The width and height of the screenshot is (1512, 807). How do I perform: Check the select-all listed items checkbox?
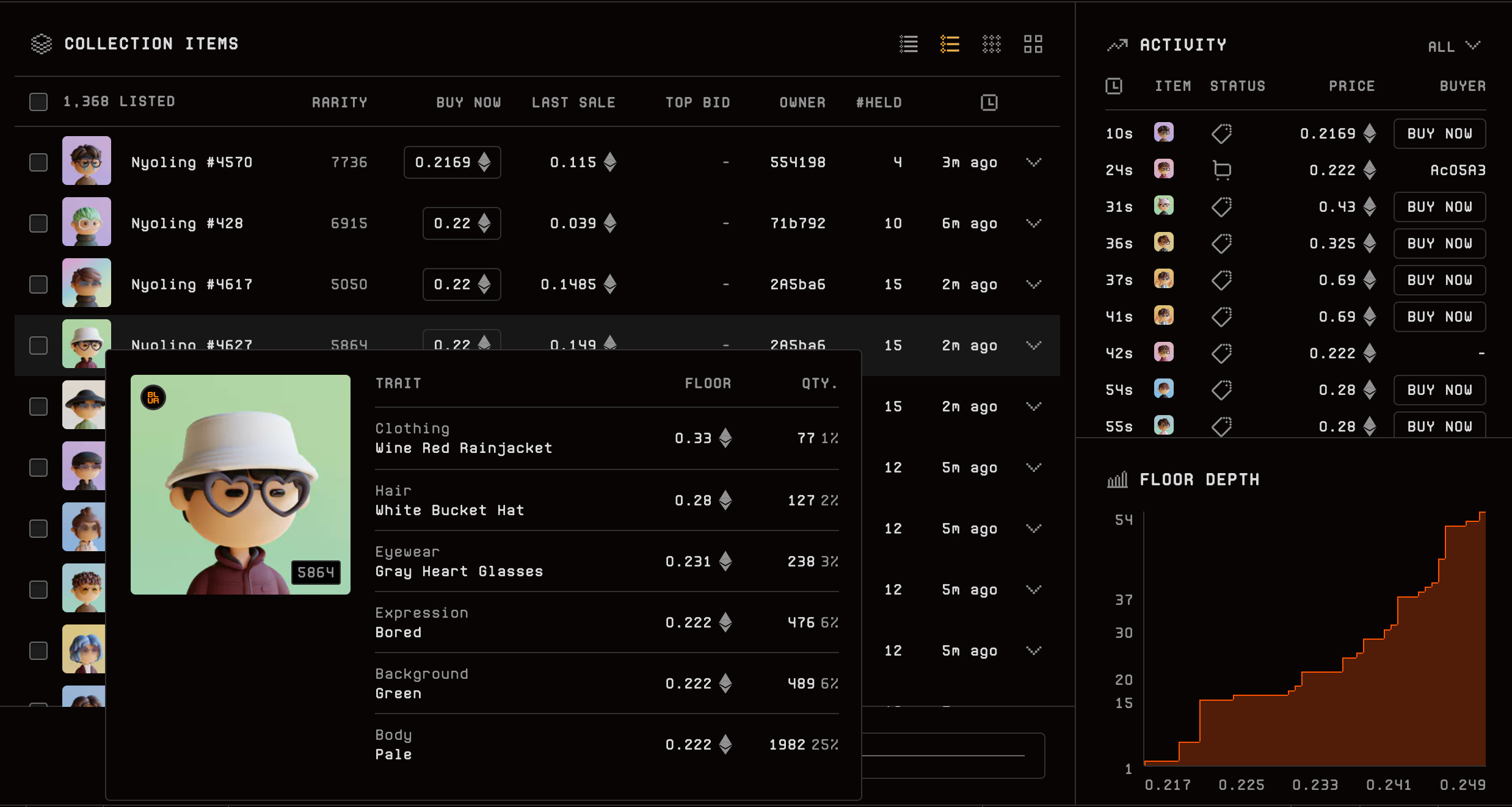pyautogui.click(x=38, y=102)
